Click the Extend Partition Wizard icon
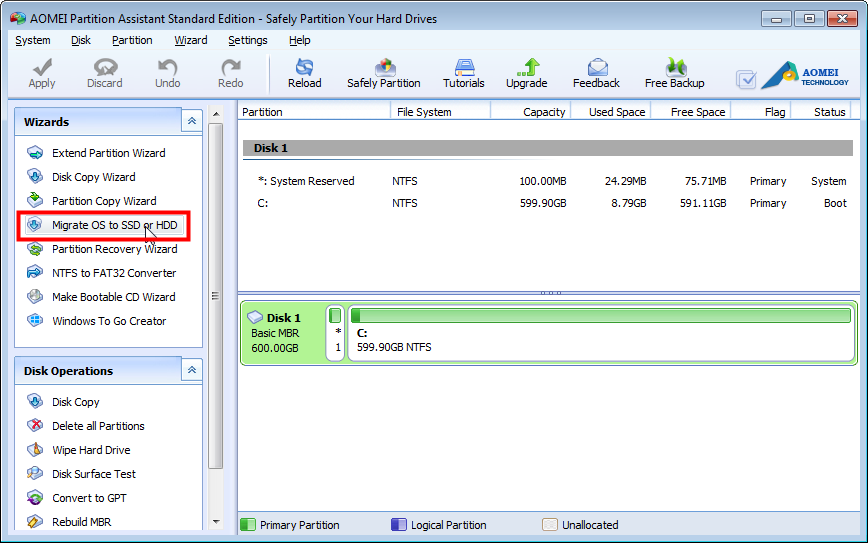The image size is (868, 543). (x=35, y=152)
